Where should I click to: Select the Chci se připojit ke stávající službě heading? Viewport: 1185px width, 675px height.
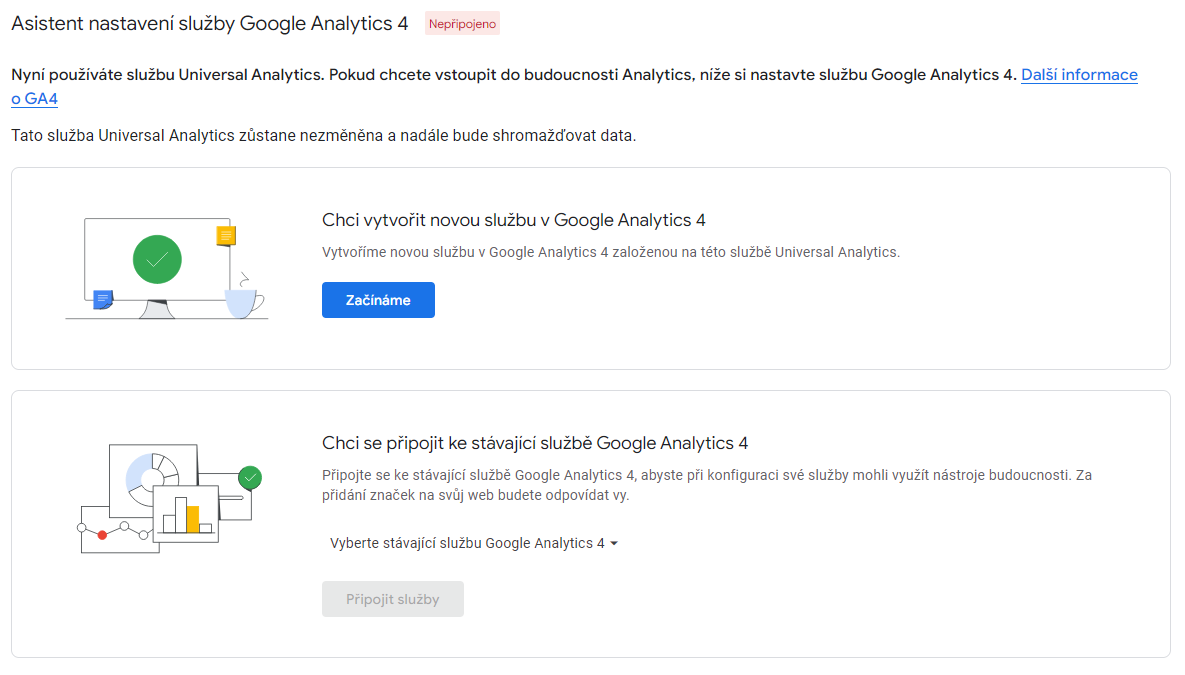535,443
